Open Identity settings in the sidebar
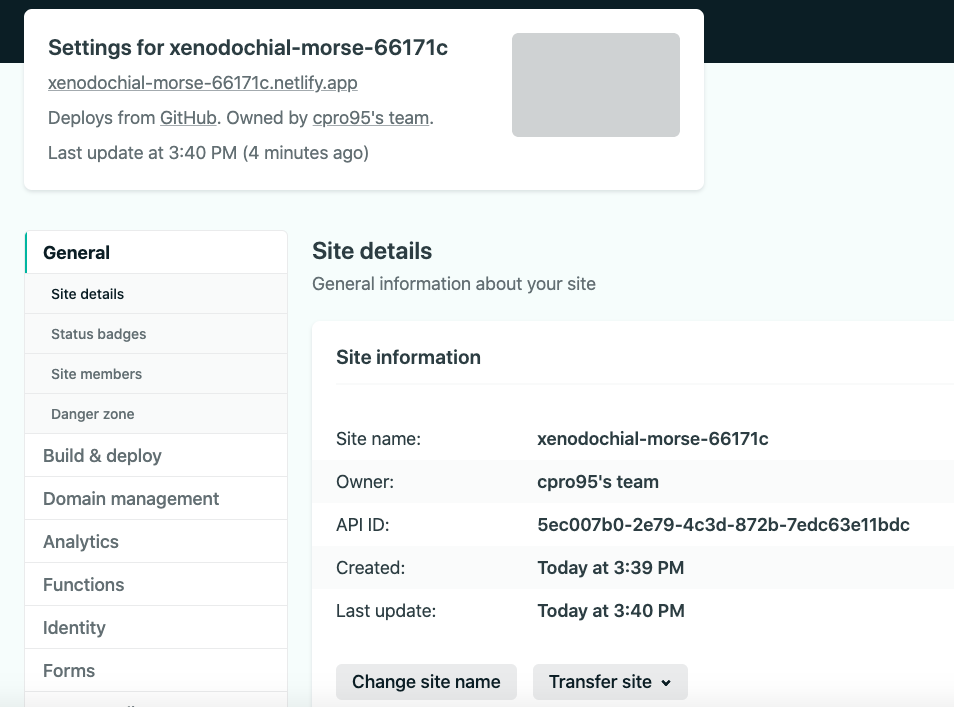 tap(156, 628)
